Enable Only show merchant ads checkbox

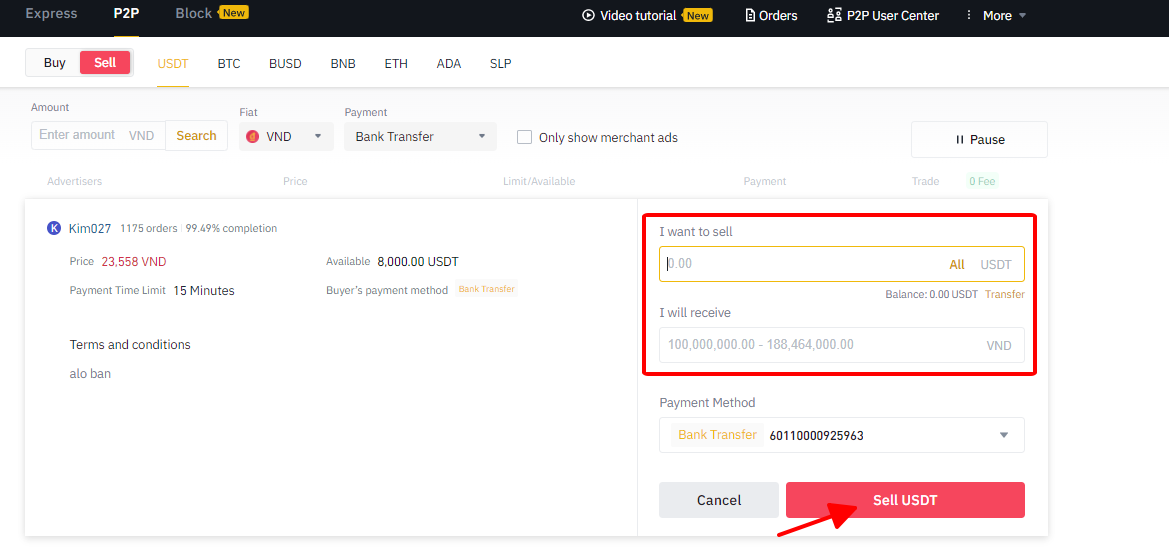pyautogui.click(x=524, y=137)
